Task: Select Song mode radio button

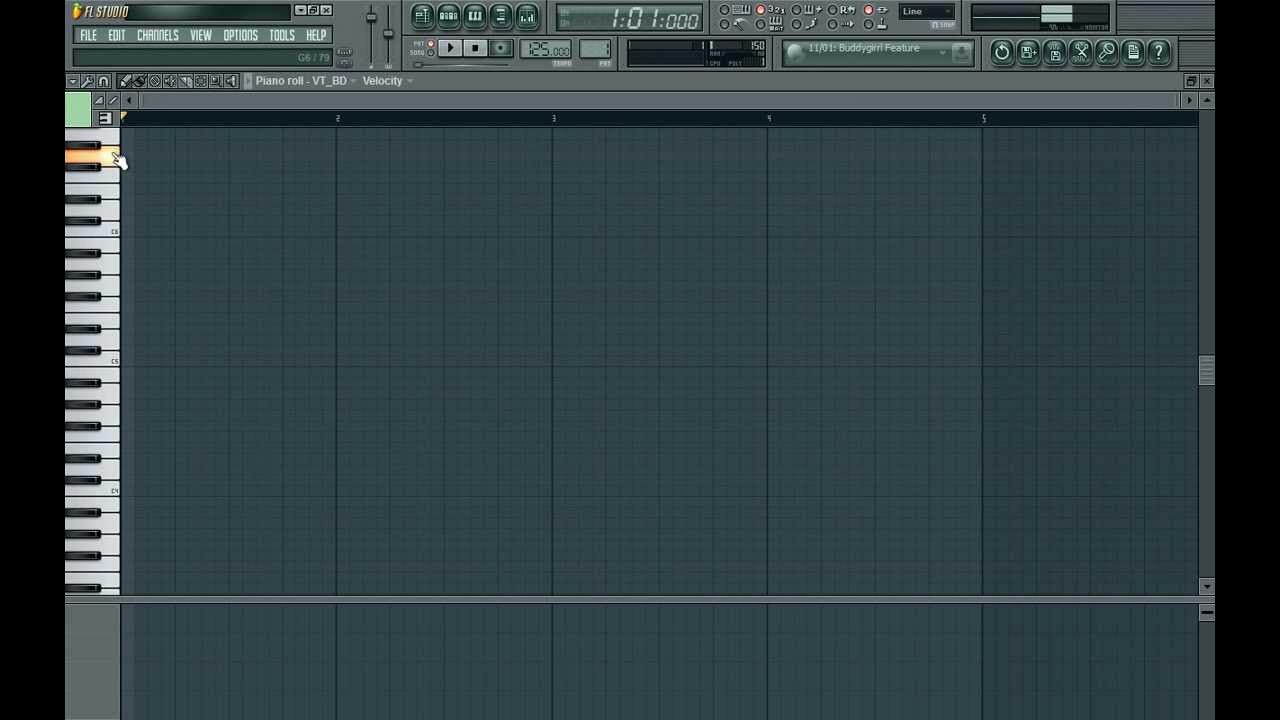Action: tap(431, 52)
